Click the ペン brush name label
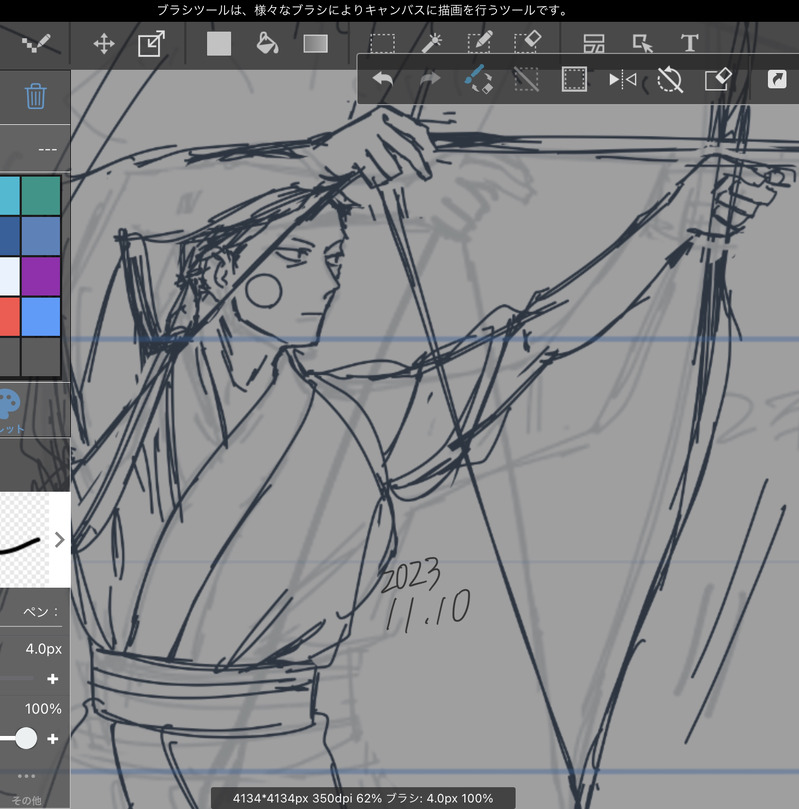 41,612
